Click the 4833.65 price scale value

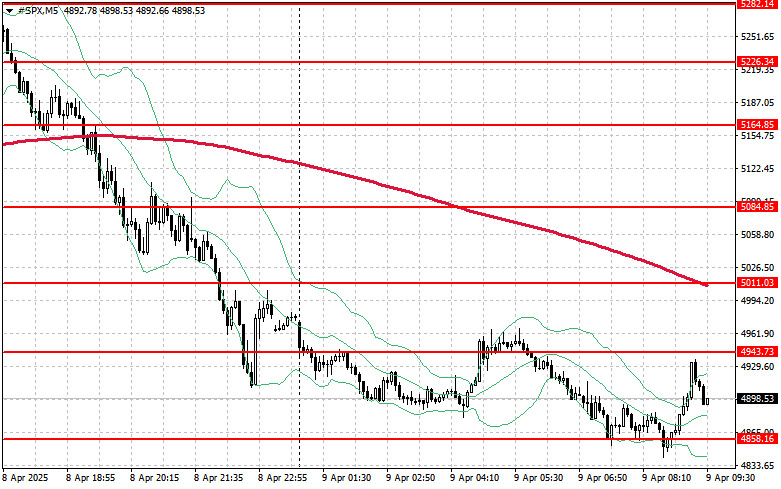[x=758, y=466]
